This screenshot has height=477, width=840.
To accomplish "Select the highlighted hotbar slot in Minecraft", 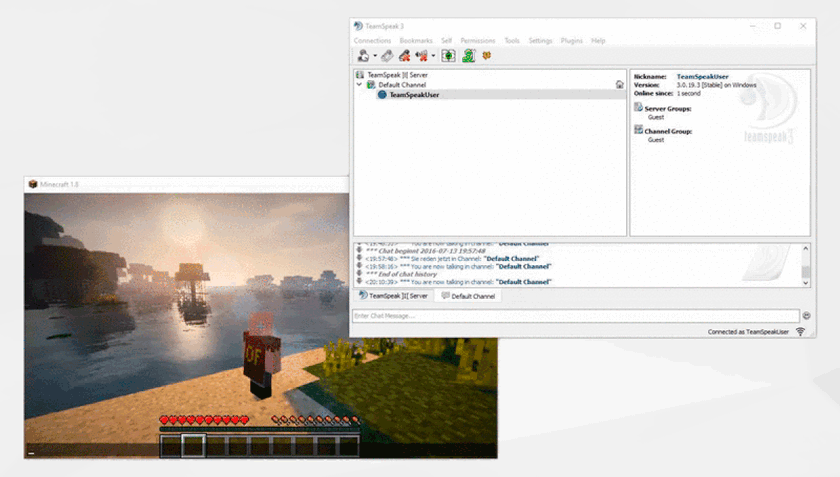I will (193, 446).
